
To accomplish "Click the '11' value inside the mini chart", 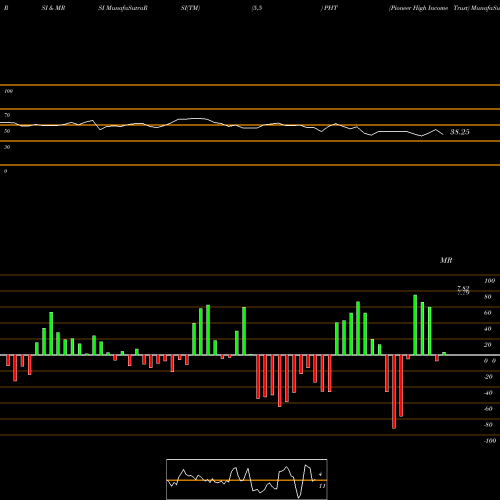I will click(x=322, y=486).
